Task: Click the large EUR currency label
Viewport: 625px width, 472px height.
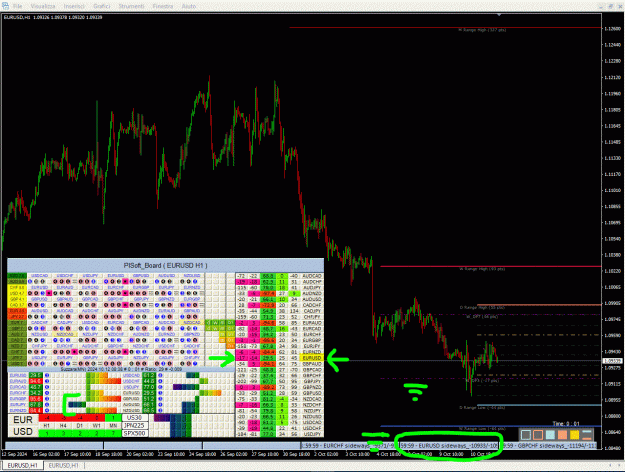Action: (23, 420)
